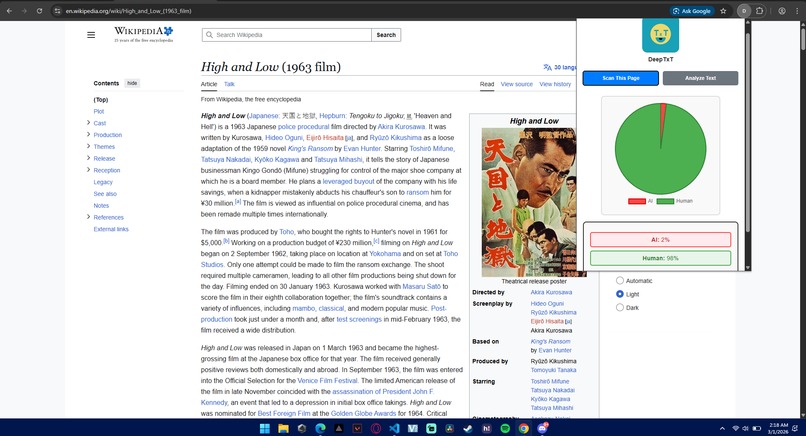This screenshot has height=436, width=806.
Task: Open Spotify from the taskbar
Action: click(x=505, y=428)
